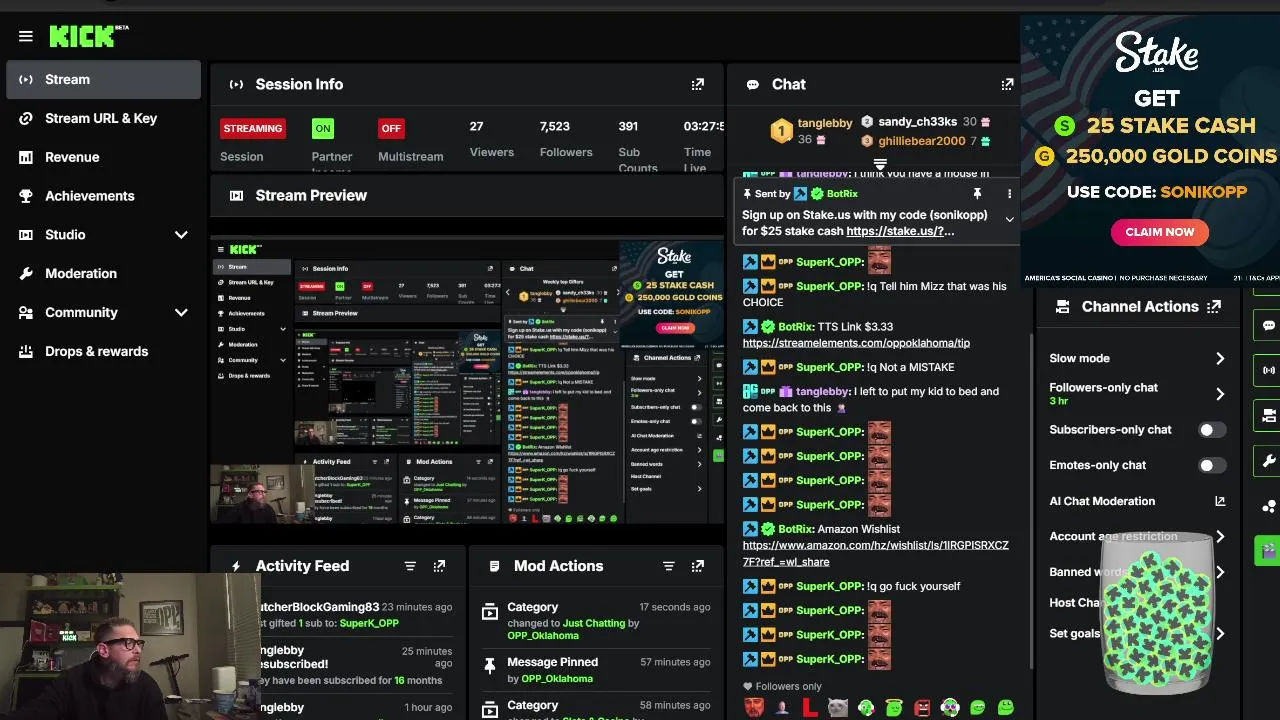
Task: Click the STREAMING session badge
Action: (253, 128)
